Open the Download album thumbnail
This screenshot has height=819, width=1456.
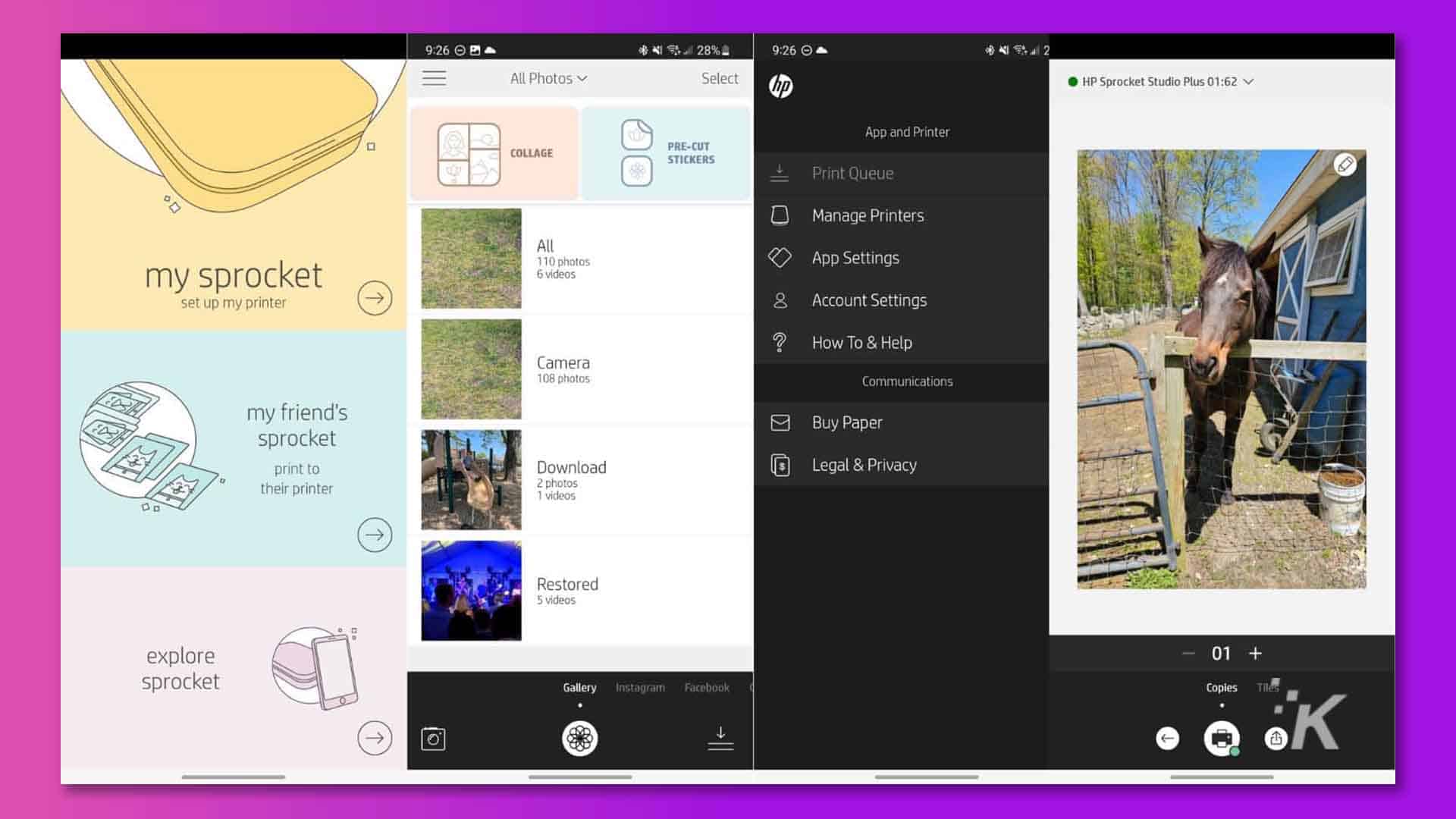coord(470,479)
